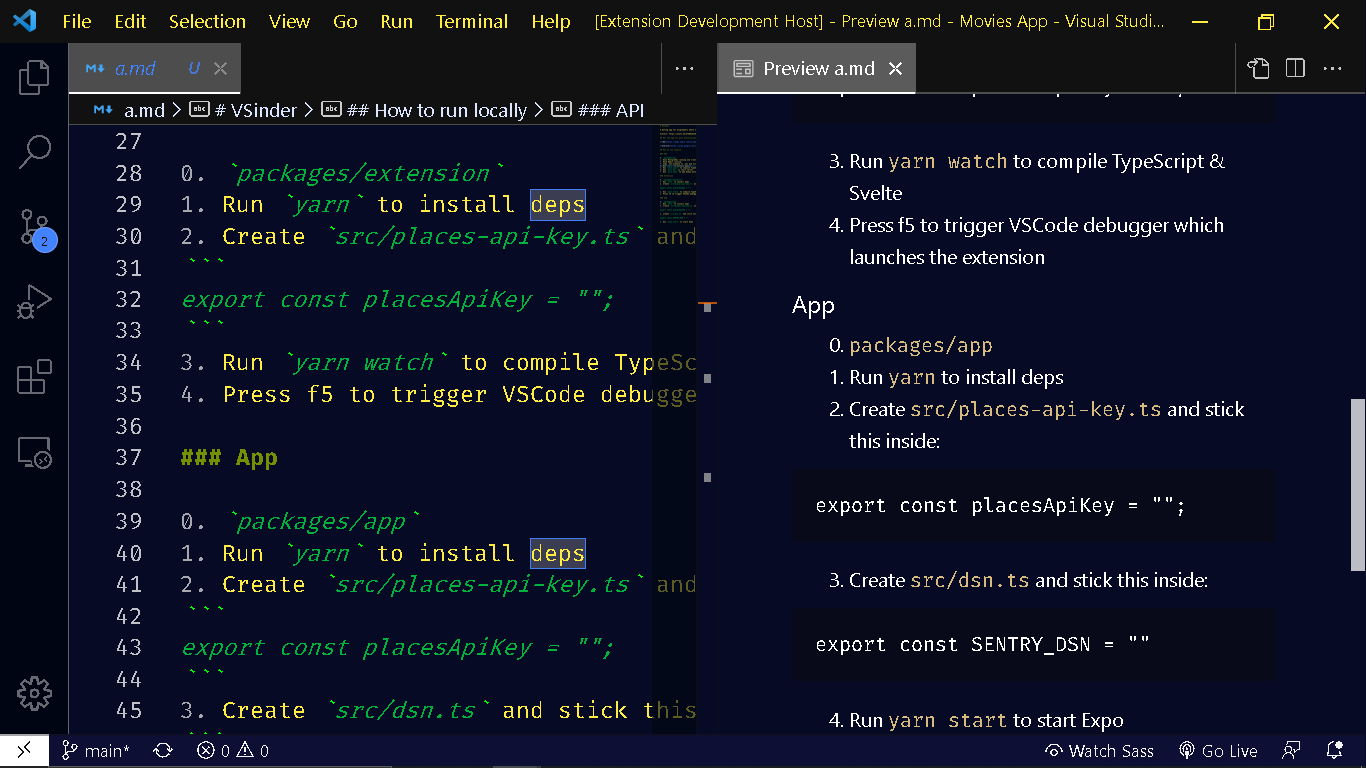The image size is (1366, 768).
Task: Click 'App' heading in preview pane
Action: coord(813,305)
